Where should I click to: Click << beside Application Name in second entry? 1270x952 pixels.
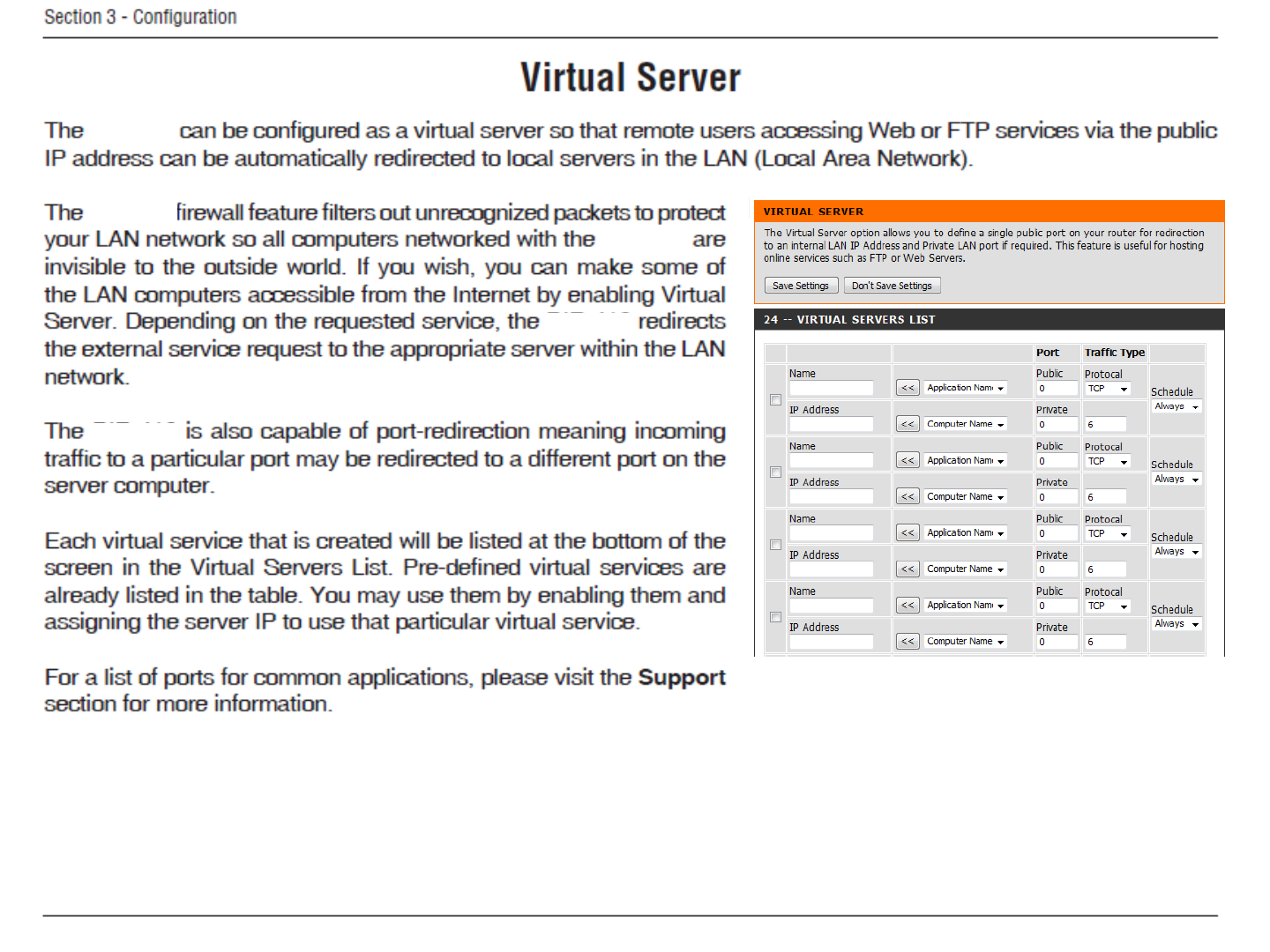coord(908,460)
